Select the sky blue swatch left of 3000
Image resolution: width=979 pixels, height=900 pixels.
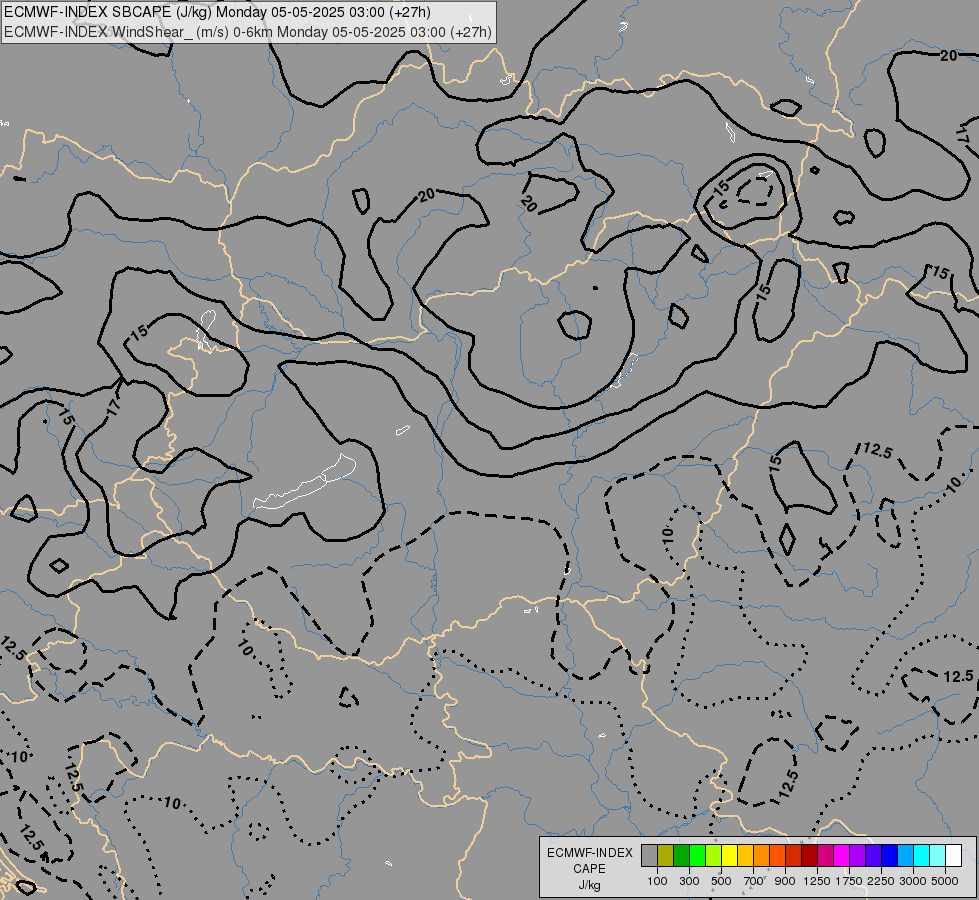(905, 856)
